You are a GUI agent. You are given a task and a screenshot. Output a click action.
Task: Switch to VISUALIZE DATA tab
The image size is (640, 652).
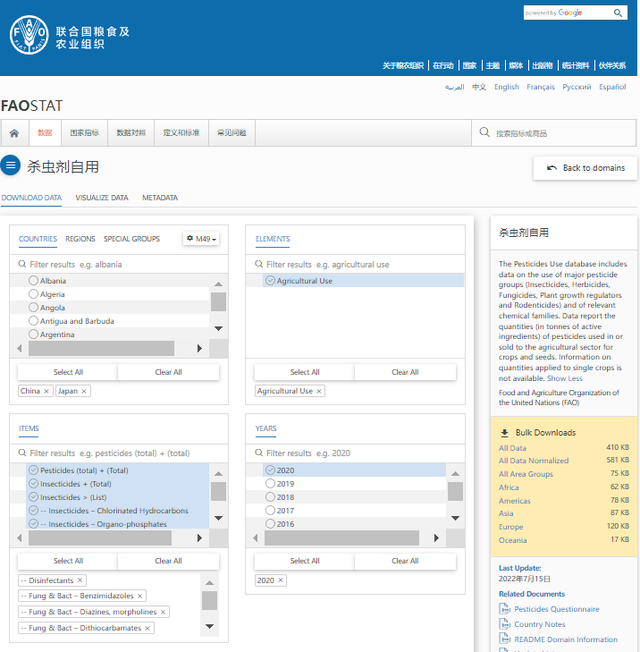coord(102,198)
